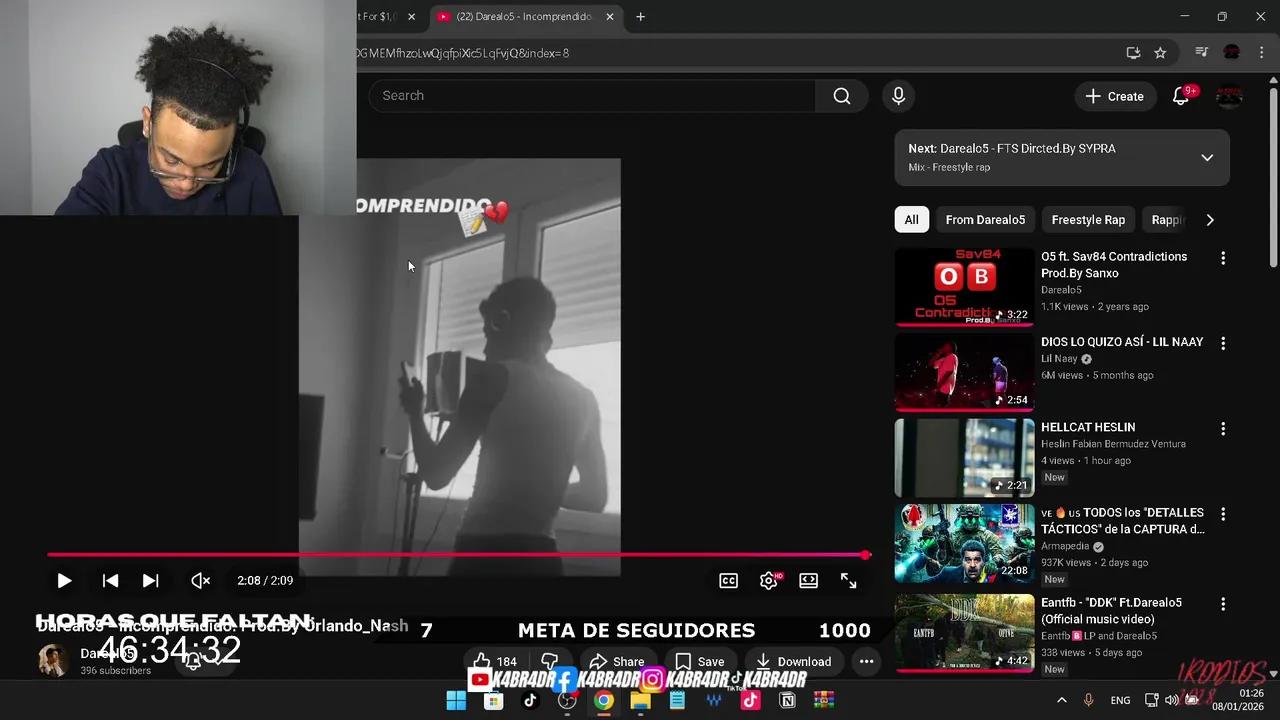The height and width of the screenshot is (720, 1280).
Task: Open a new browser tab
Action: (640, 17)
